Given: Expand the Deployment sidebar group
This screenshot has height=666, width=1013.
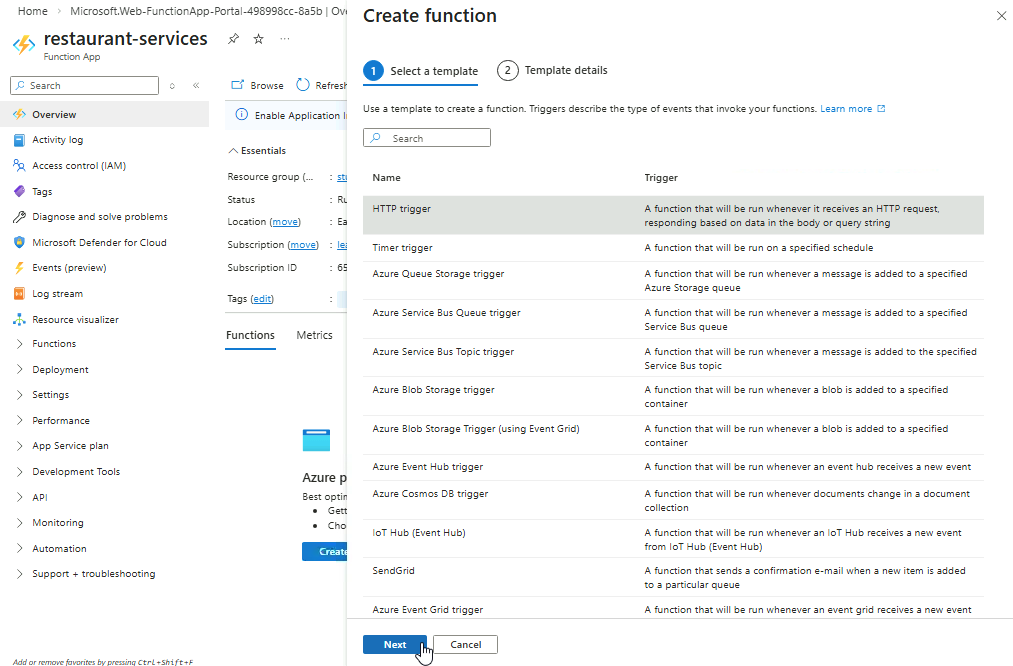Looking at the screenshot, I should (60, 370).
